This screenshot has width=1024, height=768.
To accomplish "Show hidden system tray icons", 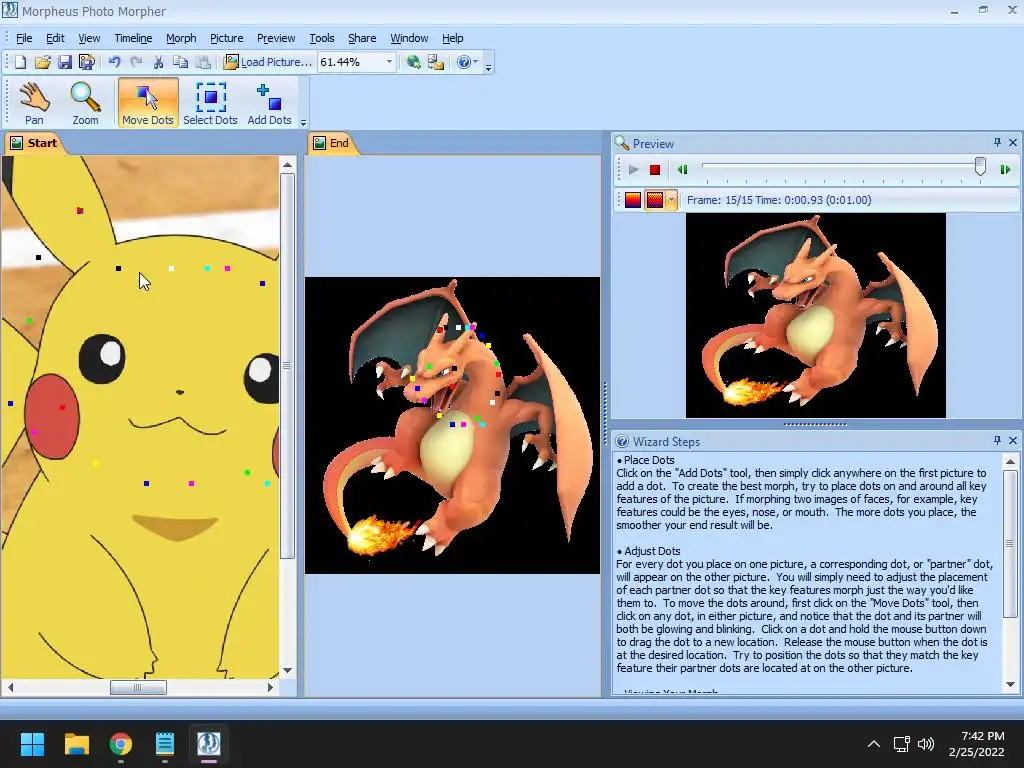I will [874, 744].
